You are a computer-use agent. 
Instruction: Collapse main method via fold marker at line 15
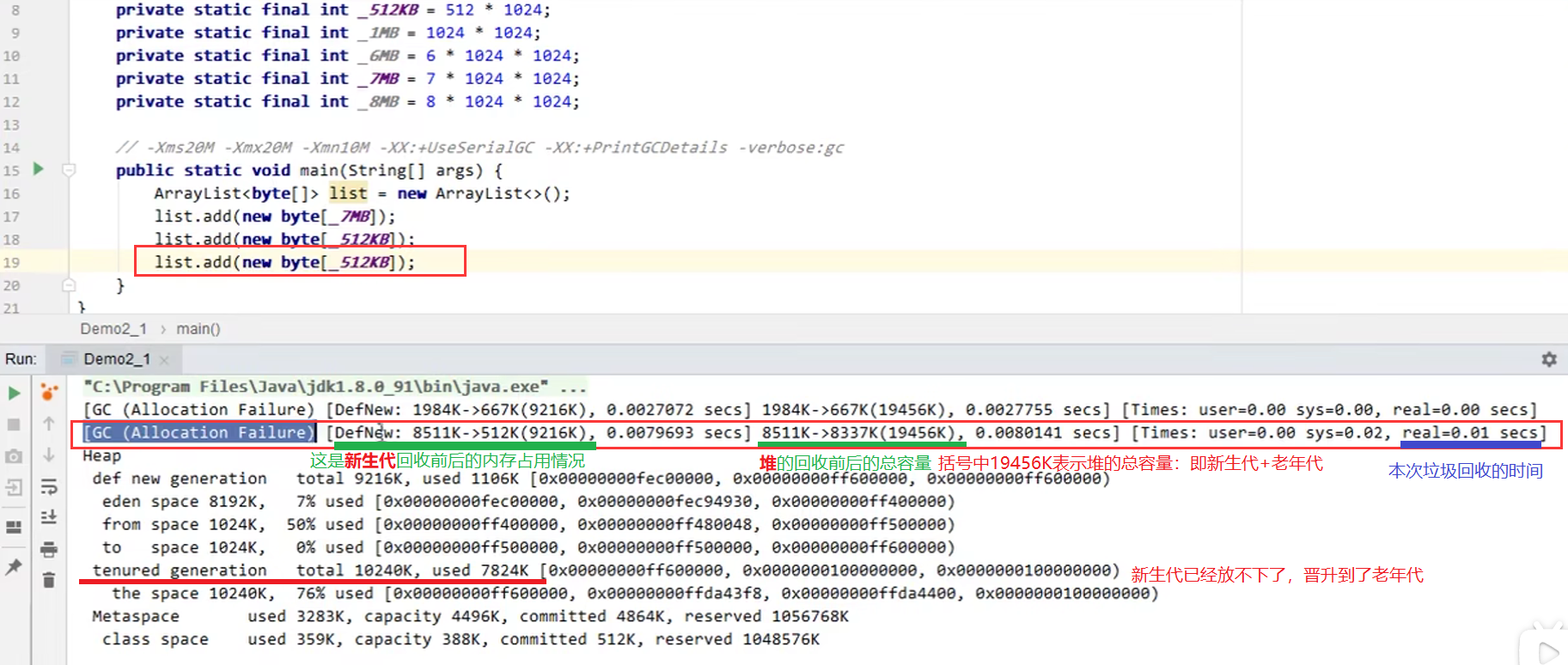[x=70, y=170]
